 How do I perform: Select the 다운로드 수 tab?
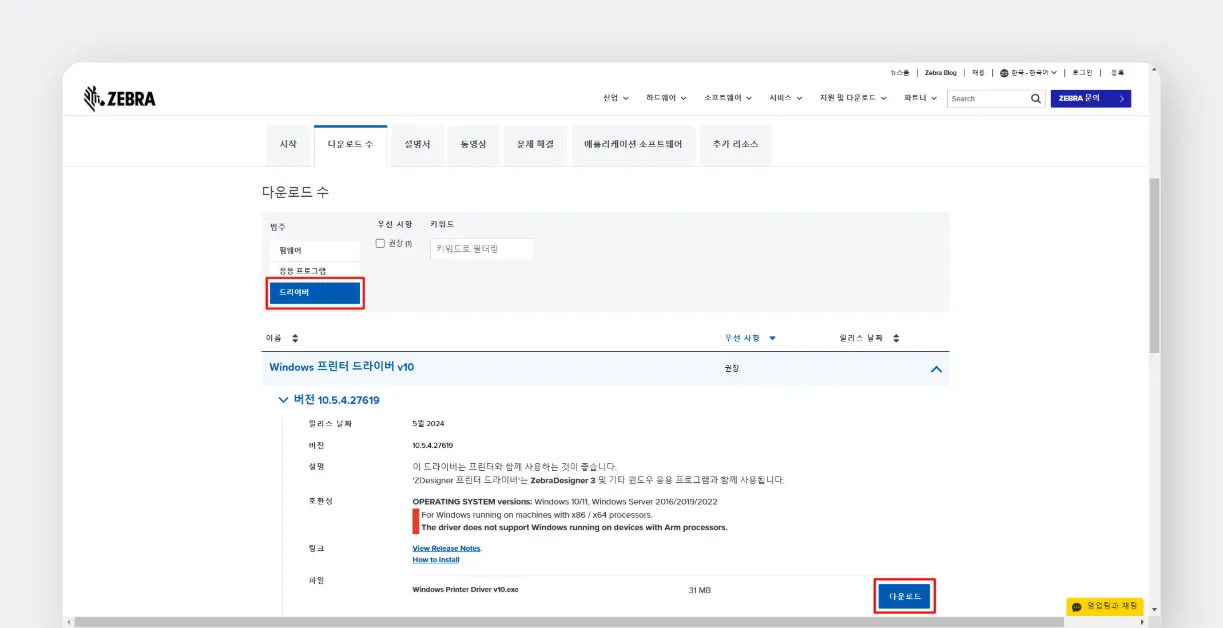[350, 145]
